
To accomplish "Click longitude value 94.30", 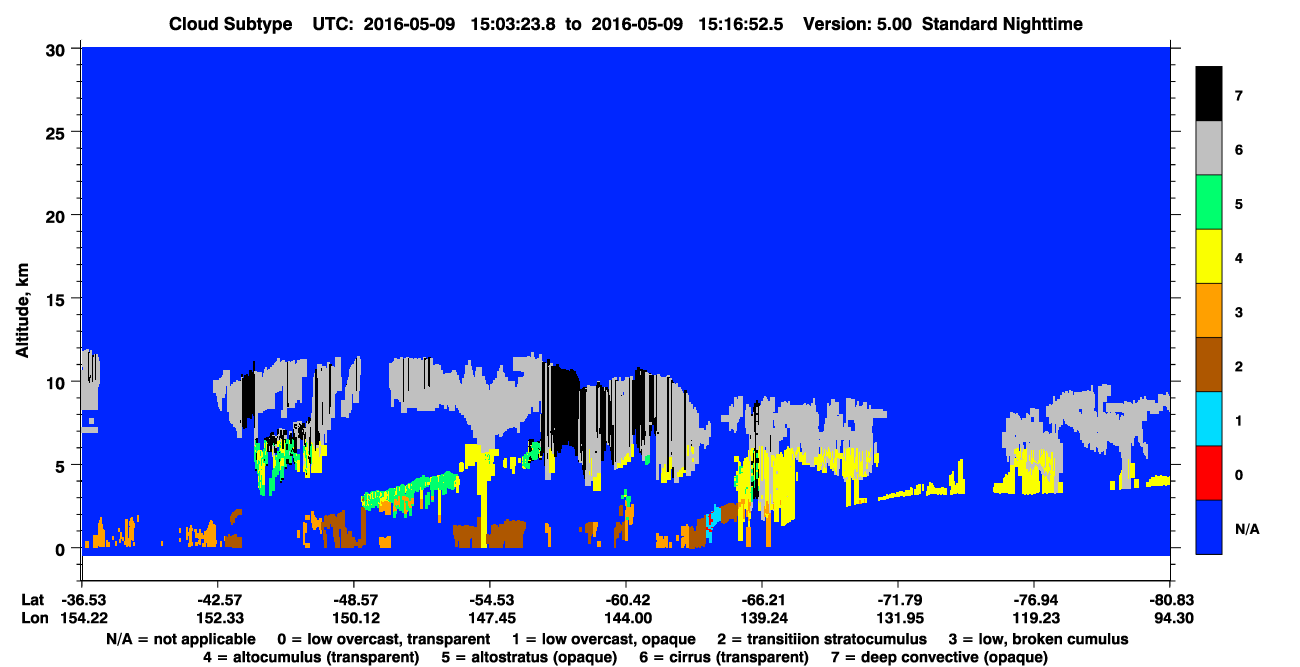I will tap(1172, 618).
